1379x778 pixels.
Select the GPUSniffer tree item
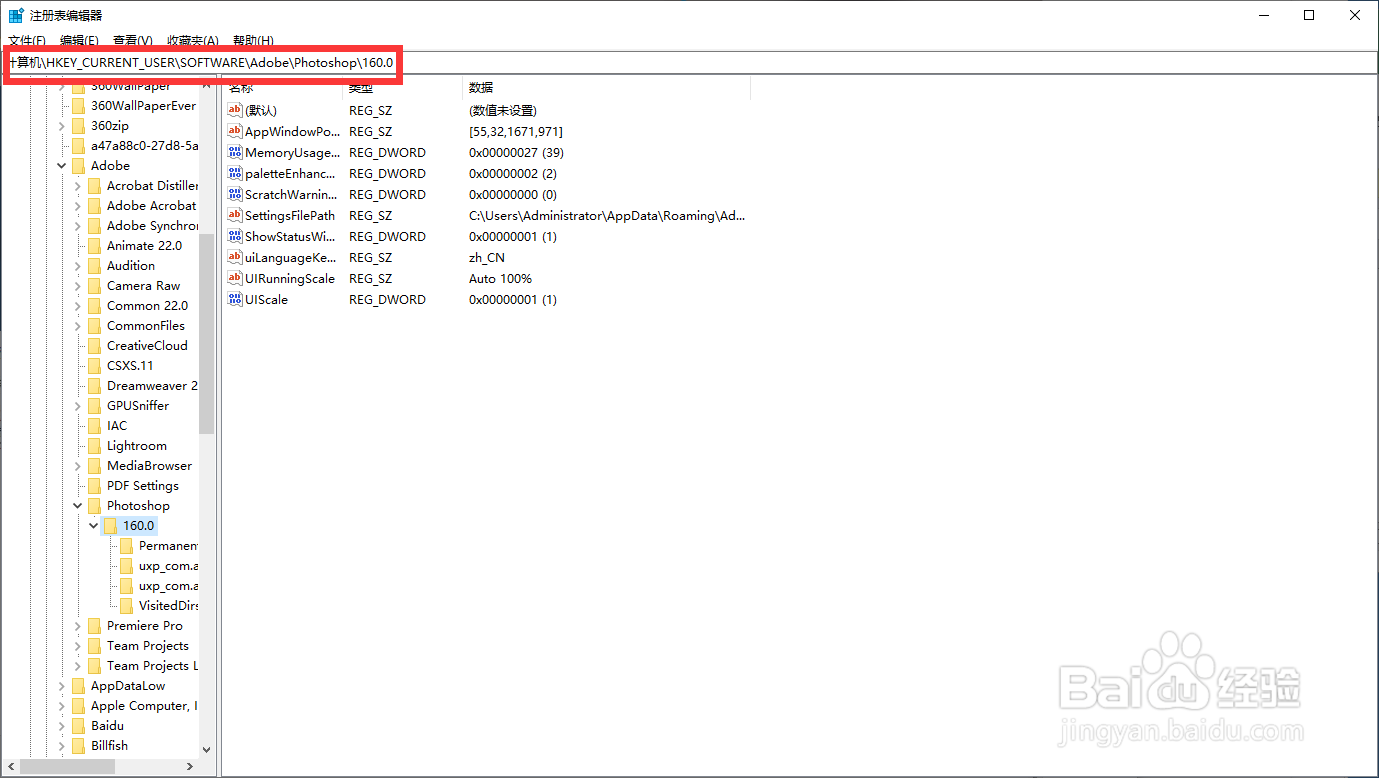(x=138, y=406)
